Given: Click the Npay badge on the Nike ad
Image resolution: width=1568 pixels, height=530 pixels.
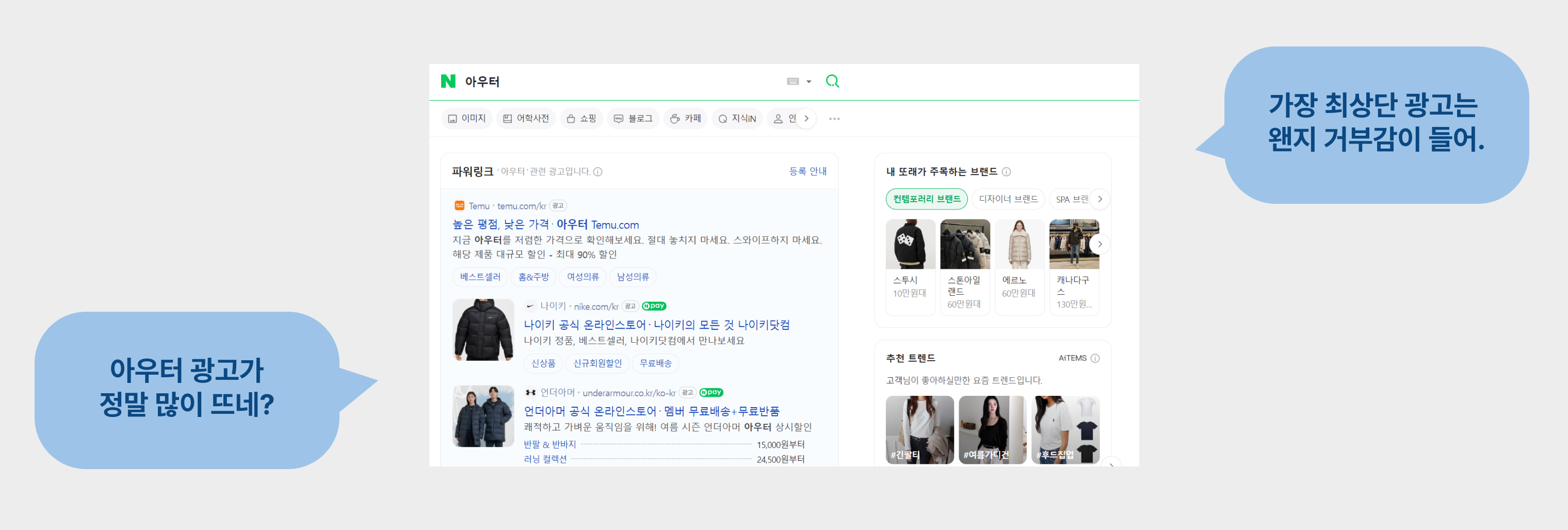Looking at the screenshot, I should (x=653, y=306).
